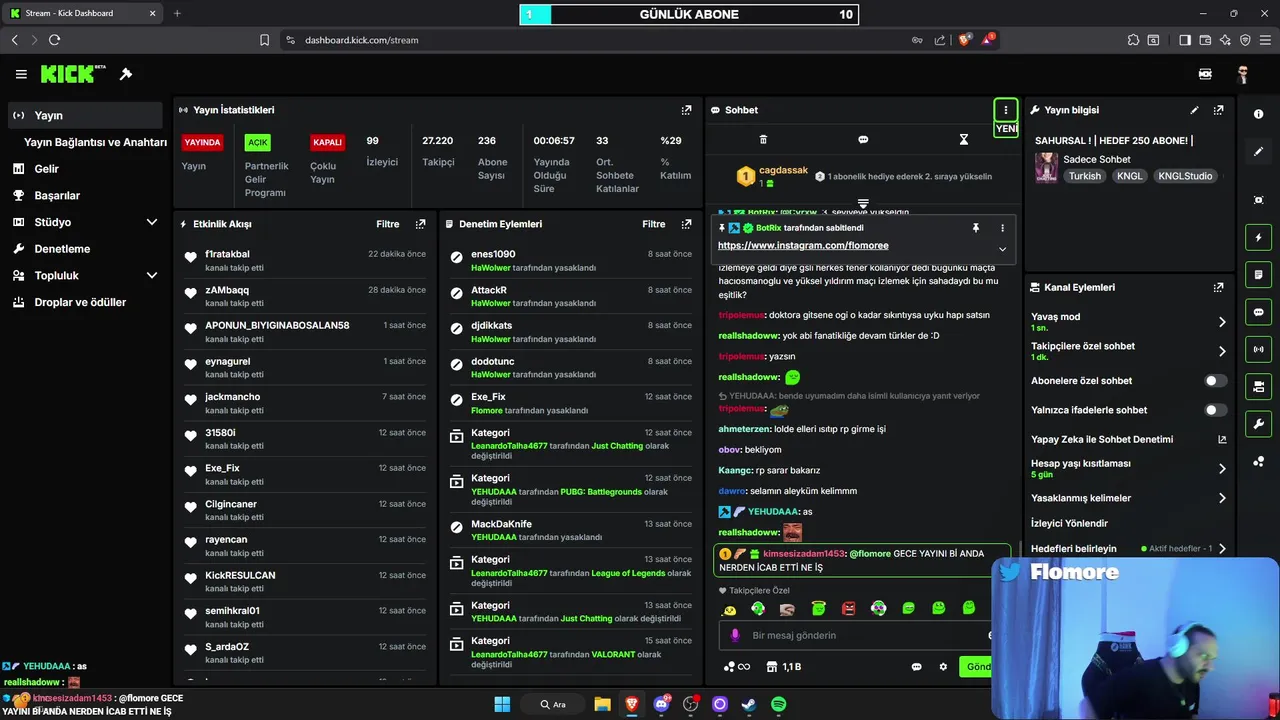Click the channel points infinity icon

click(x=737, y=667)
